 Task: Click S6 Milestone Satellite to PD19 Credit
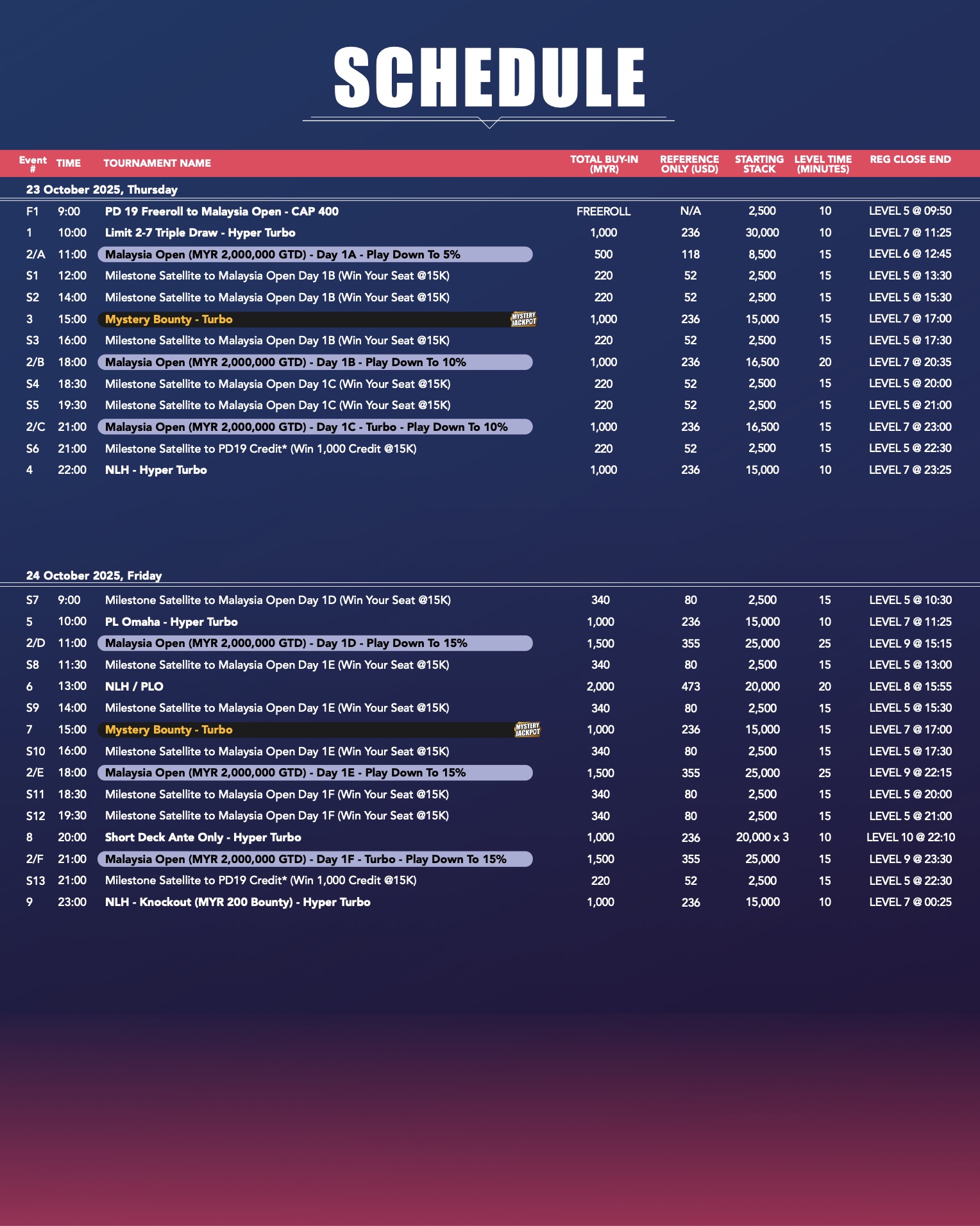(261, 449)
